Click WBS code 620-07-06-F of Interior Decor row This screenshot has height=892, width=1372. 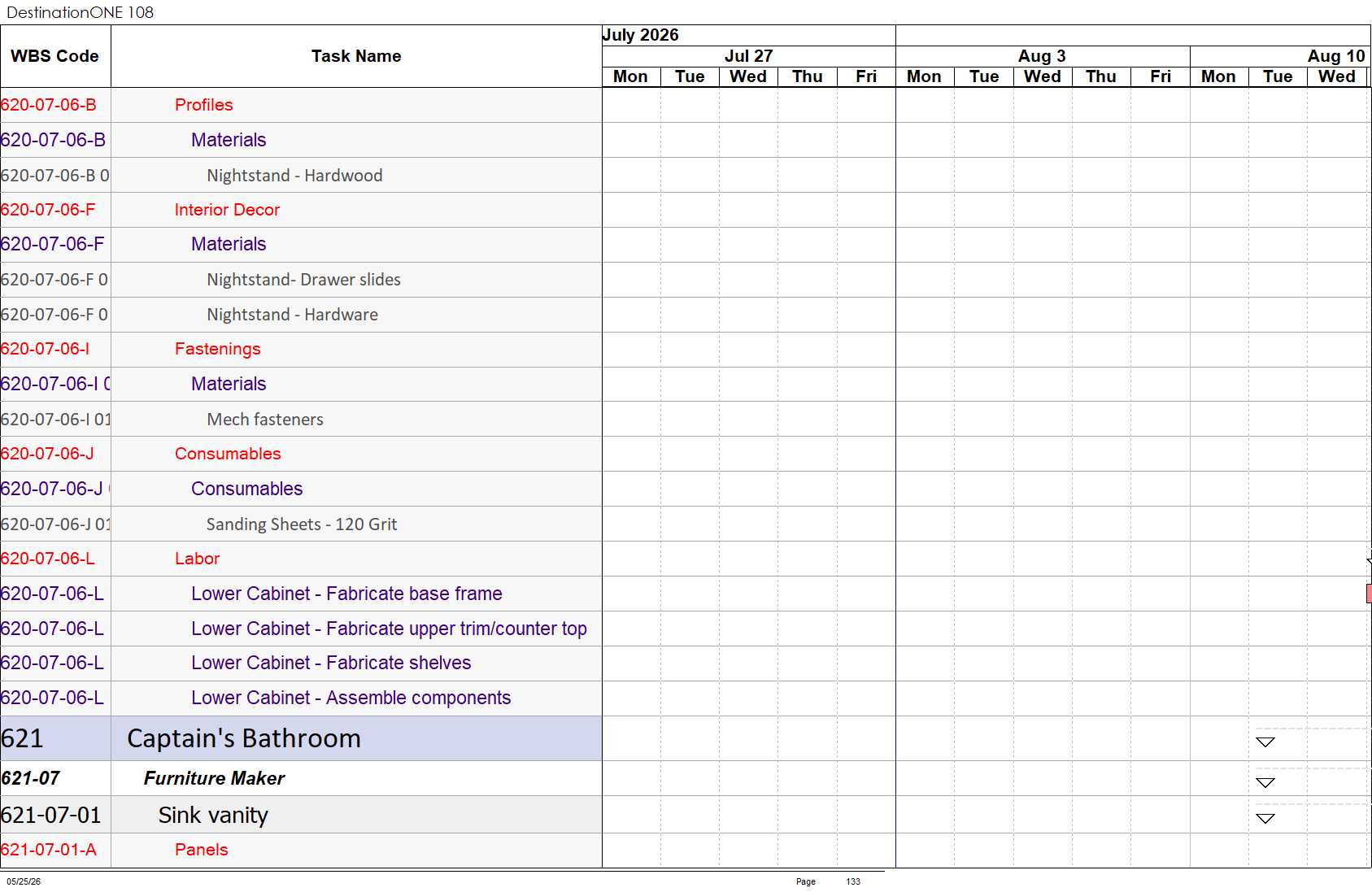(48, 210)
